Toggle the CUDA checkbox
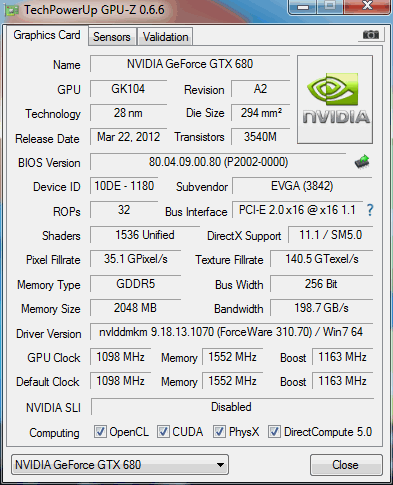The width and height of the screenshot is (393, 485). (x=163, y=431)
